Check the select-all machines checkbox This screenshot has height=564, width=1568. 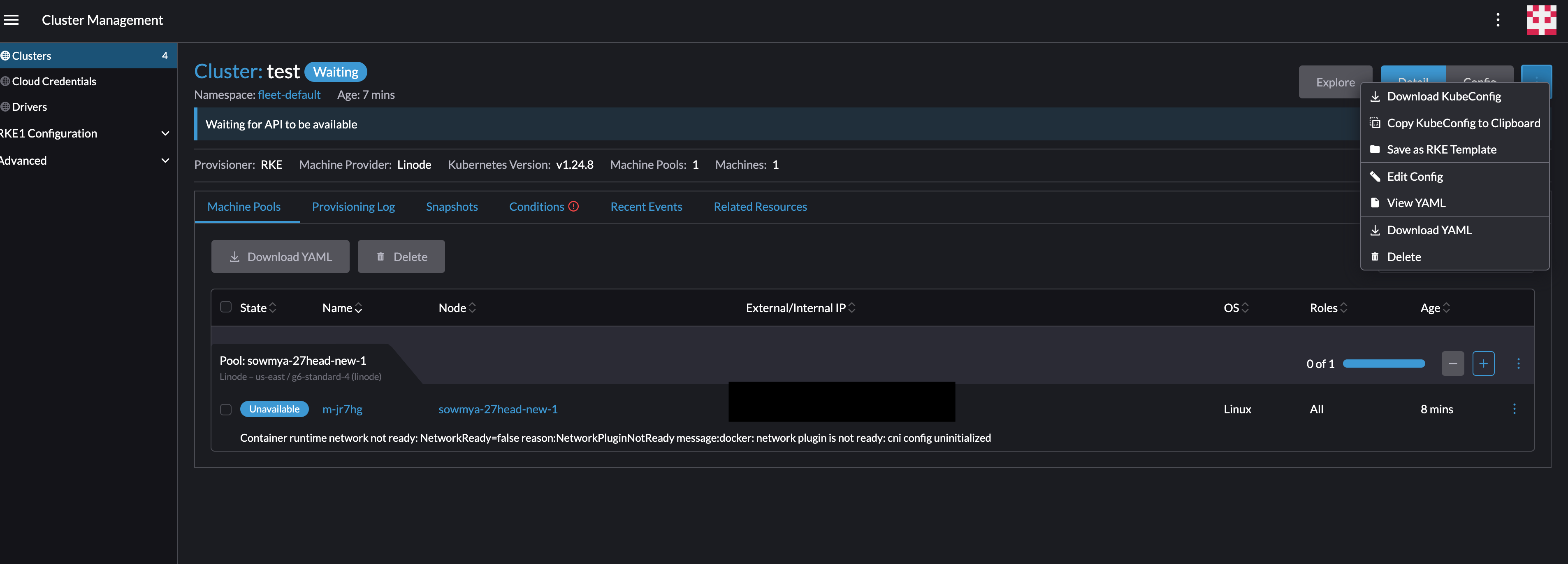click(226, 308)
